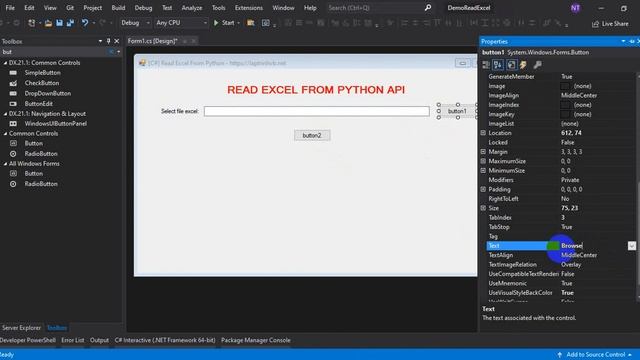Select the Modifiers property row
This screenshot has width=640, height=360.
[x=561, y=180]
